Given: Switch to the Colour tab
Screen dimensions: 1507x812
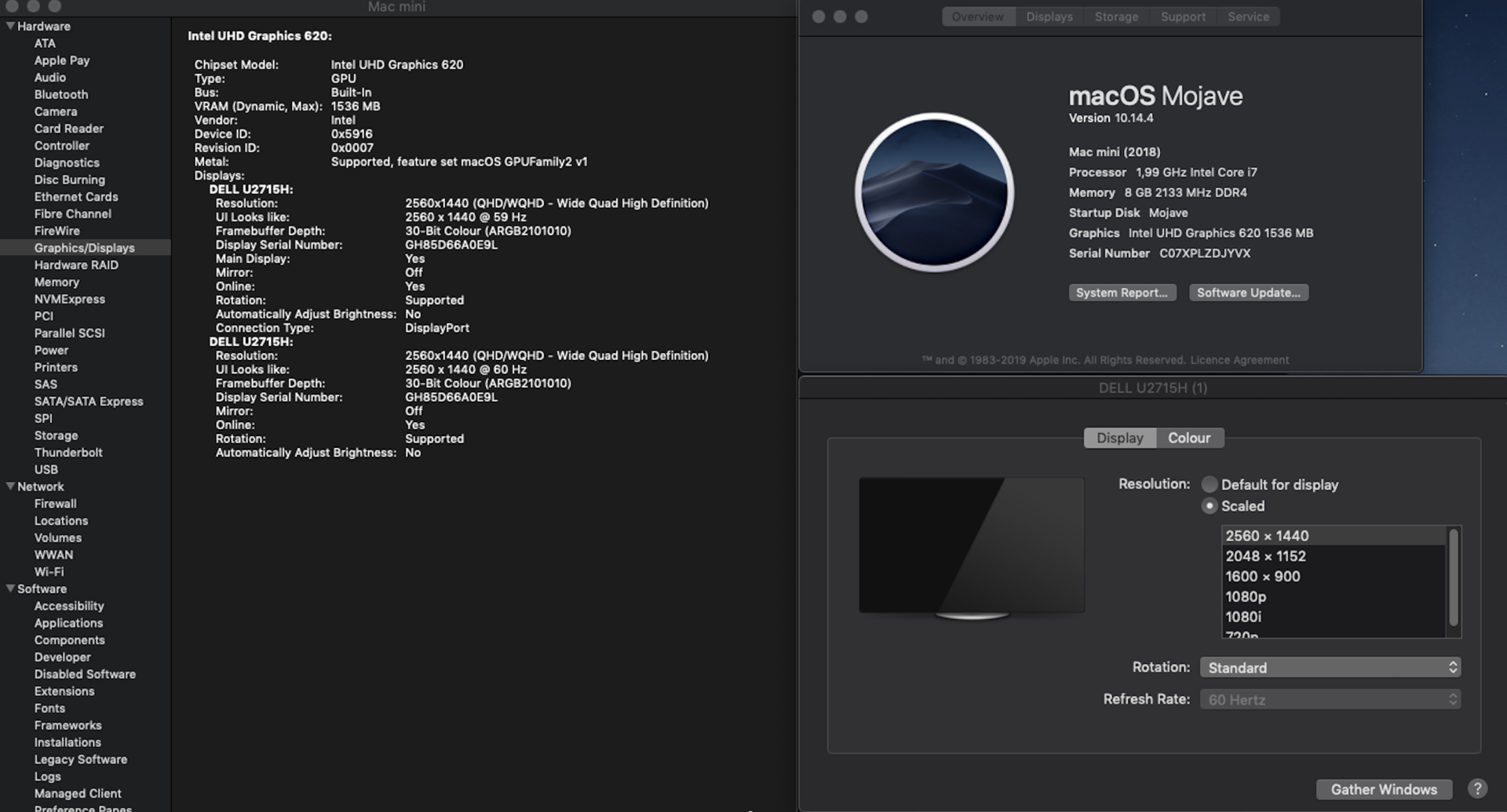Looking at the screenshot, I should pos(1188,438).
